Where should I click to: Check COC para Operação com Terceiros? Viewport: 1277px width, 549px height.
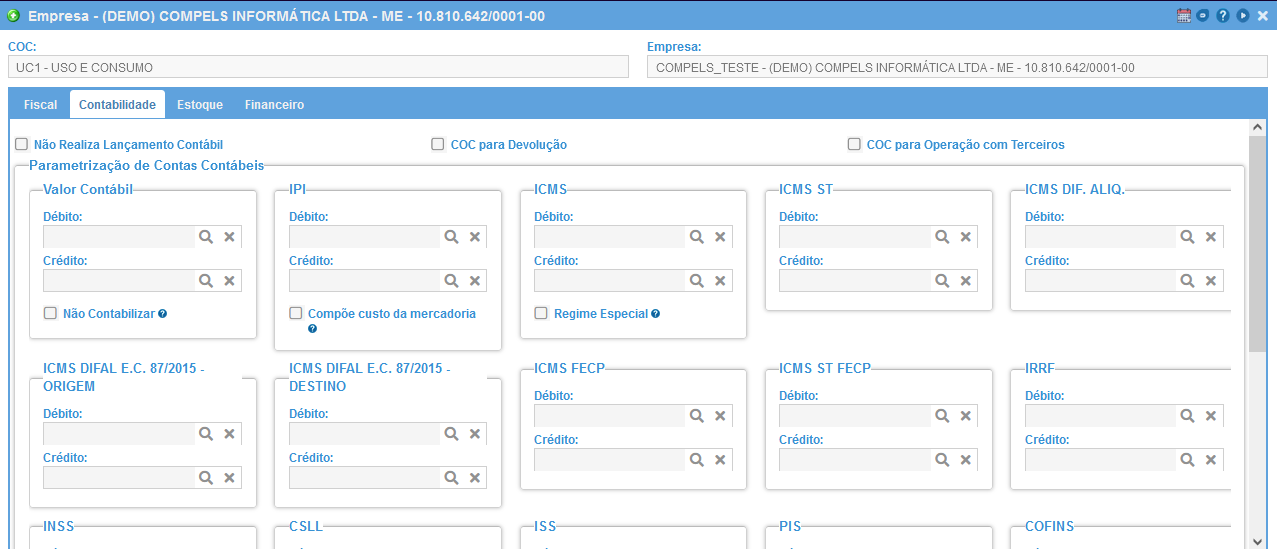[x=854, y=144]
